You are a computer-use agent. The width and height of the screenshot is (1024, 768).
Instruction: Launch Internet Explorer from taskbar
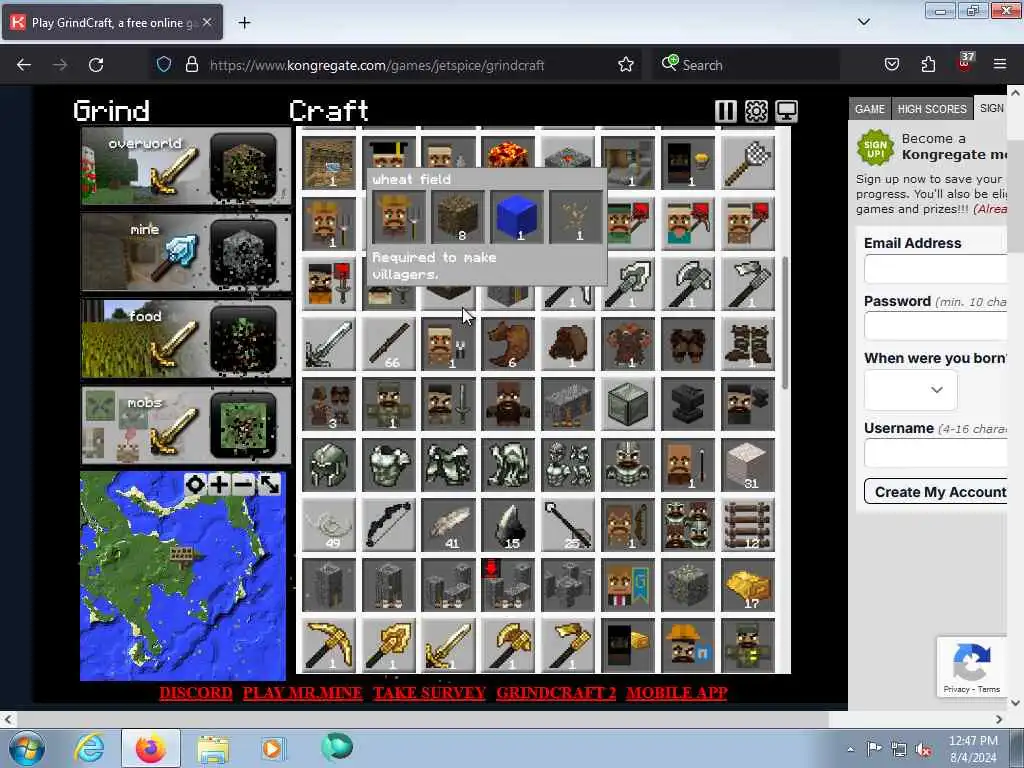click(89, 748)
